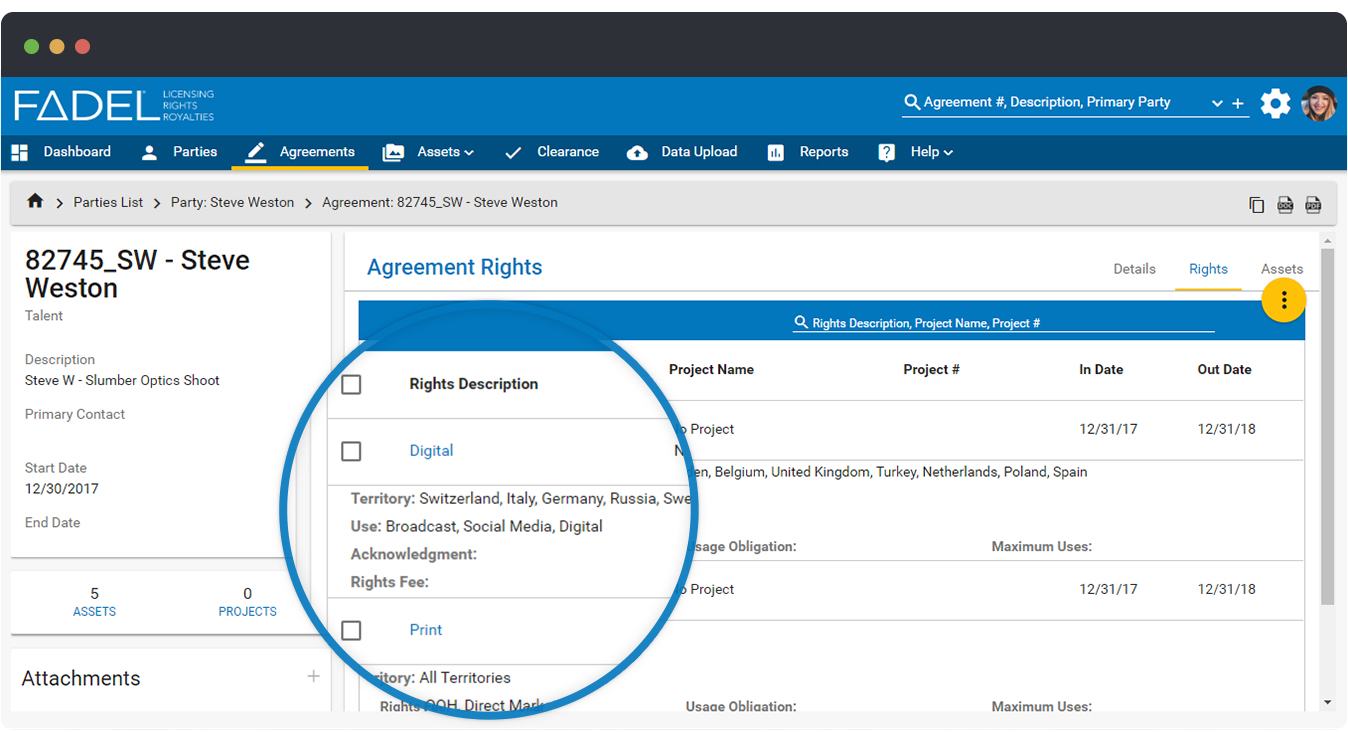Navigate to Parties List breadcrumb

click(108, 202)
